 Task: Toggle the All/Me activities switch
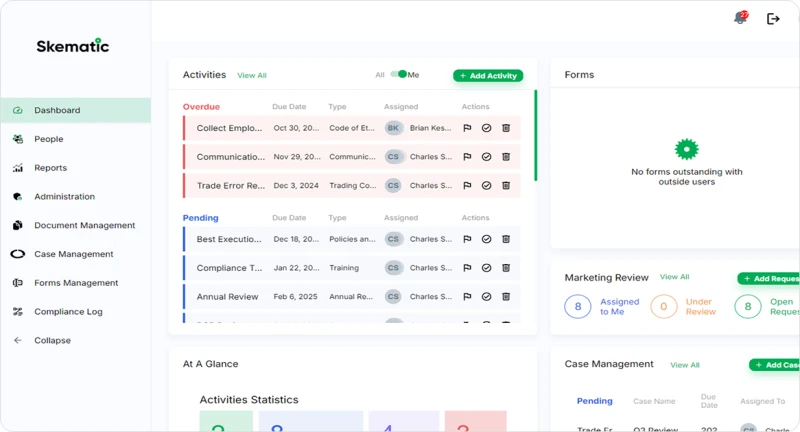click(x=398, y=74)
